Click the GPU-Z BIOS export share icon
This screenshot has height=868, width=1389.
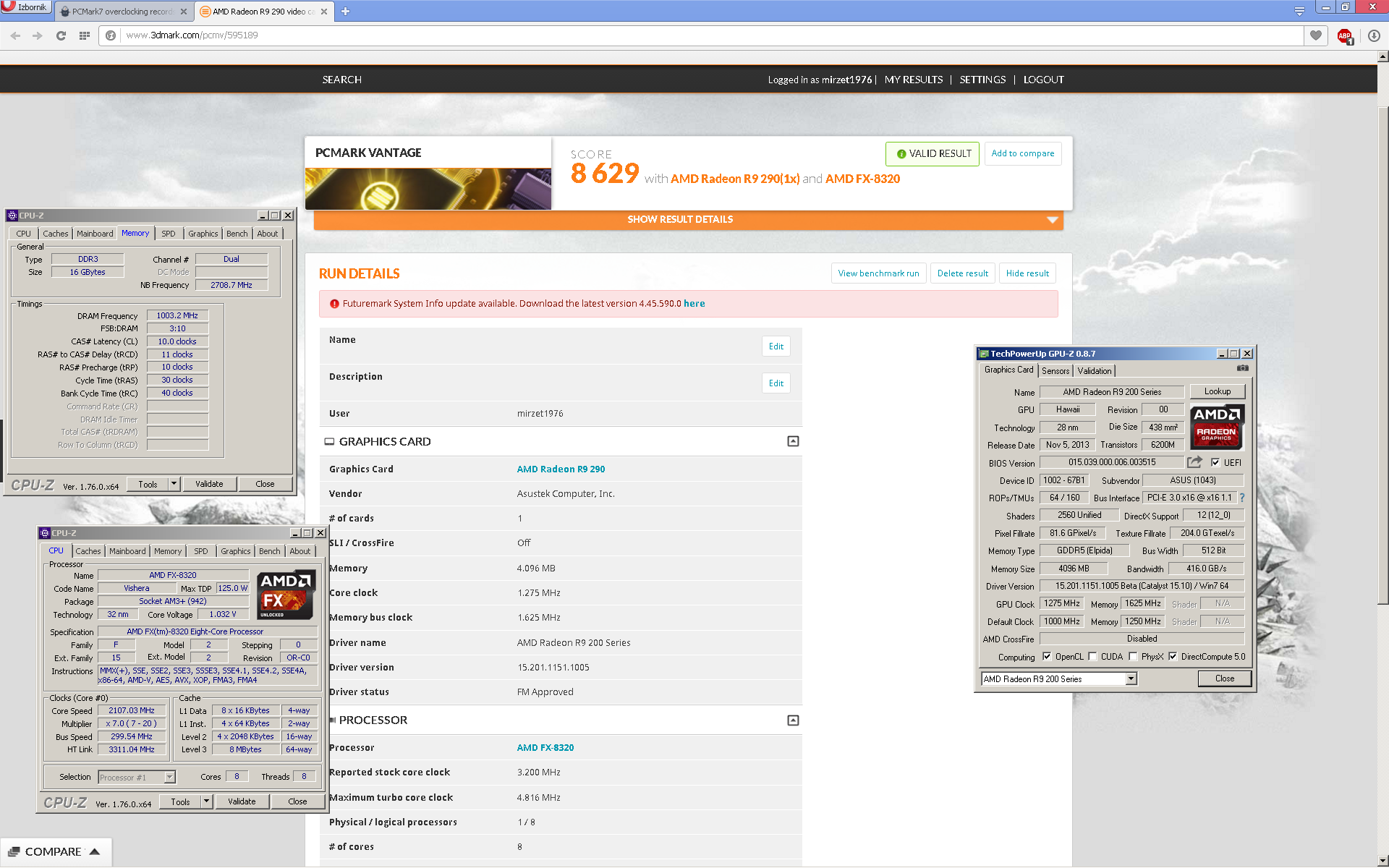point(1195,461)
